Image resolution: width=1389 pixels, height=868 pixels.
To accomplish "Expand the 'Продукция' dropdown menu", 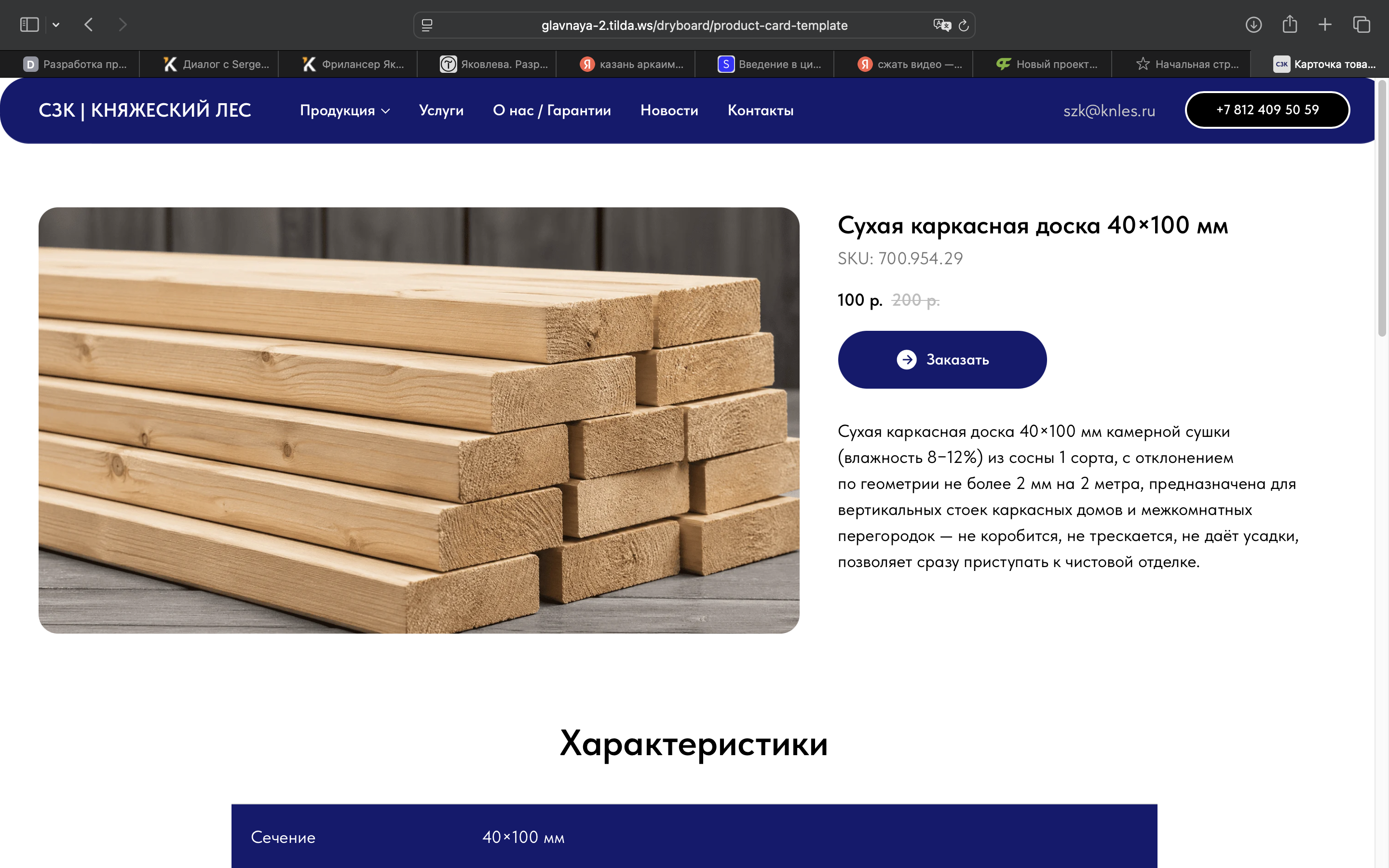I will click(345, 110).
